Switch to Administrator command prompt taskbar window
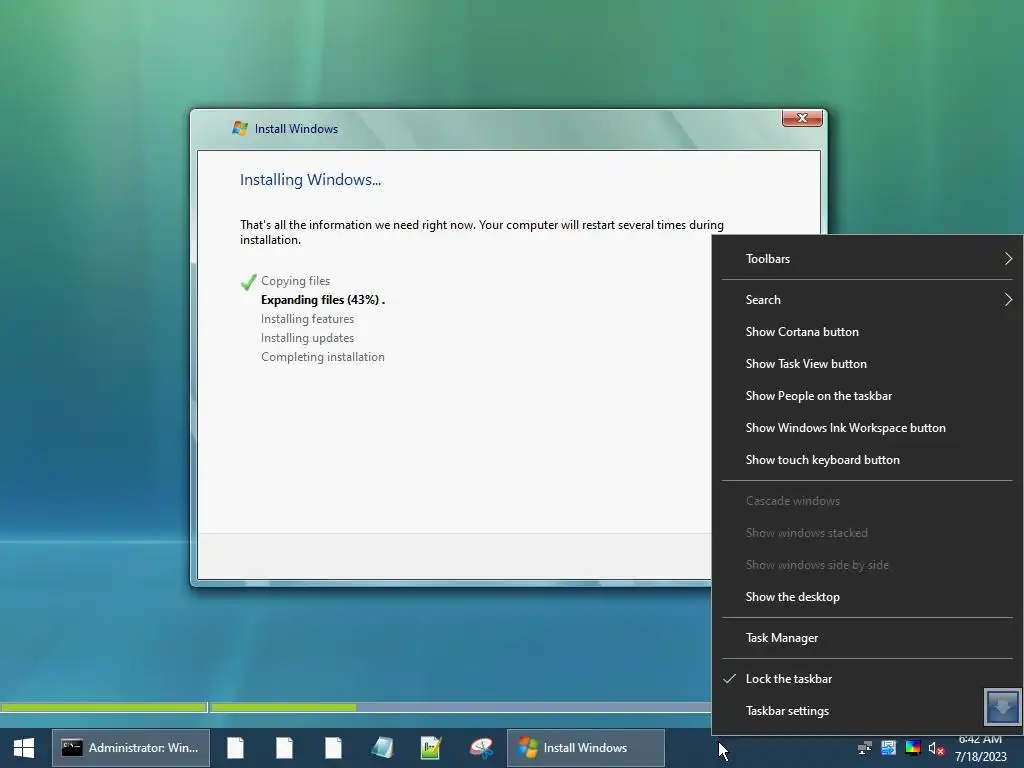This screenshot has height=768, width=1024. click(131, 748)
